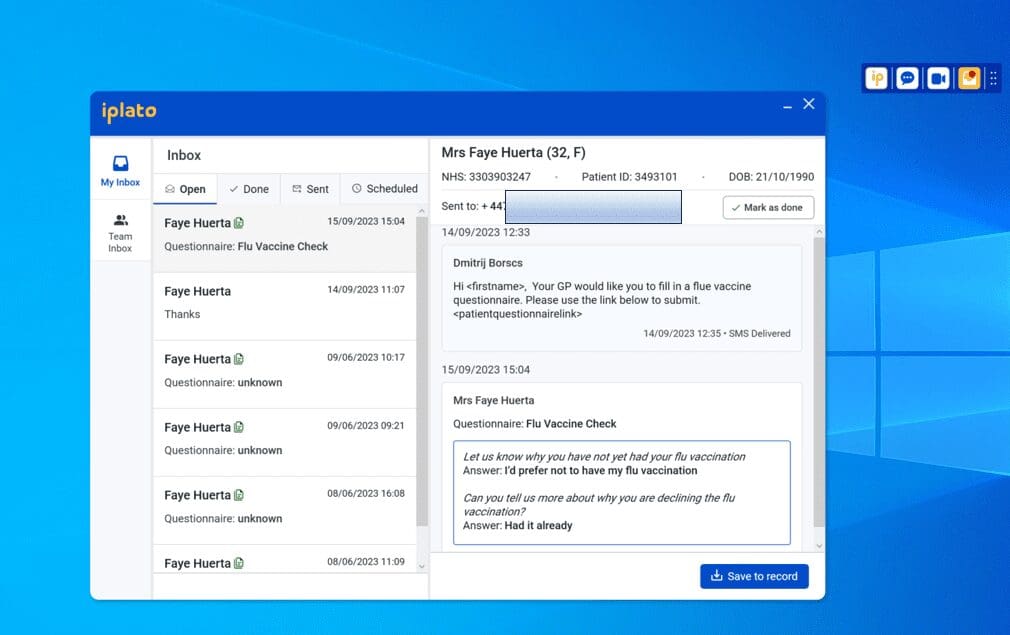Click conversation pane scrollbar up arrow
Viewport: 1010px width, 635px height.
819,231
